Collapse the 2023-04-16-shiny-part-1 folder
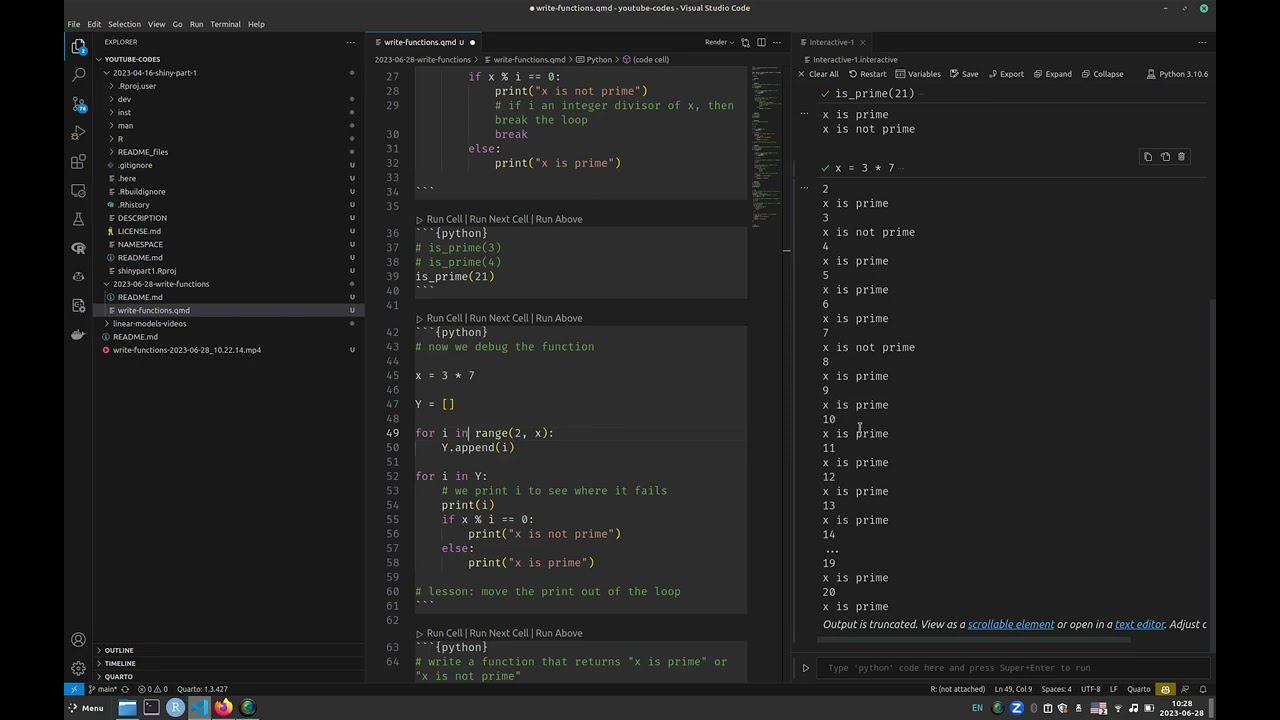1280x720 pixels. 154,73
